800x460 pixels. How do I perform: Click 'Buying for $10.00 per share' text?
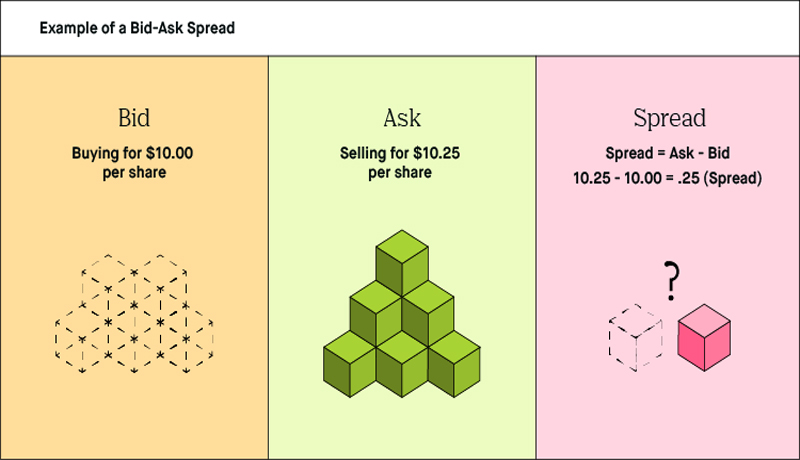coord(133,163)
